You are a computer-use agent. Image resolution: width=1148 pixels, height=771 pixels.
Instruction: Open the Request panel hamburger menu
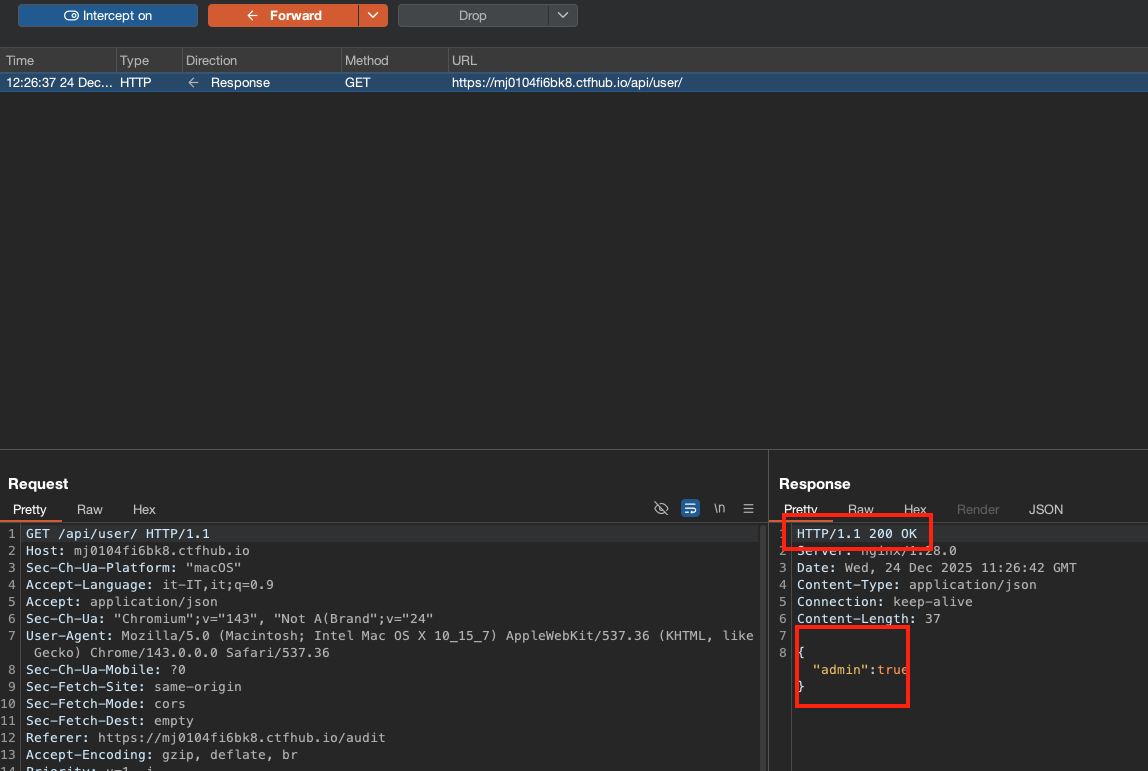click(748, 508)
